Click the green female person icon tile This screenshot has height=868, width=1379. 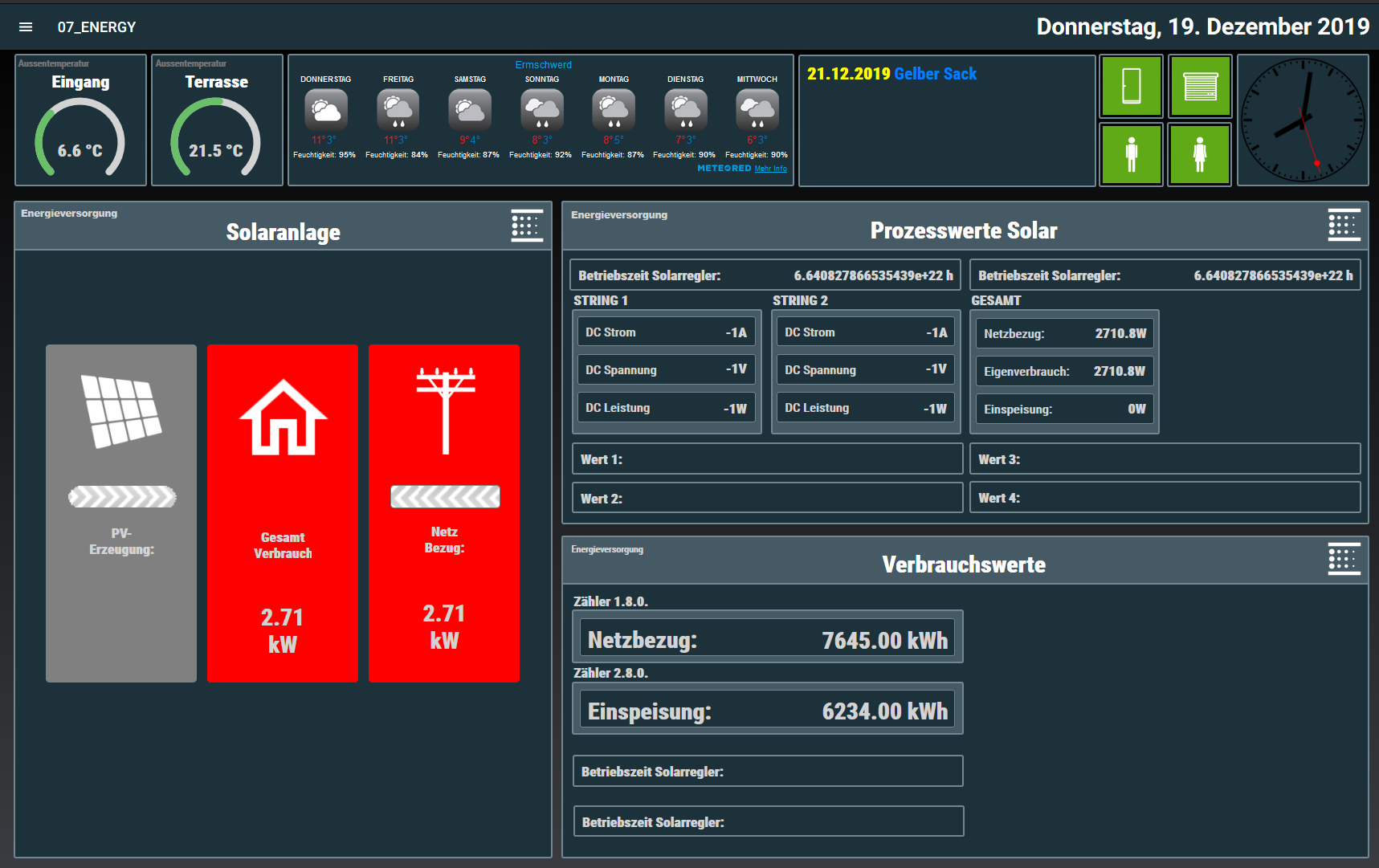click(x=1200, y=154)
